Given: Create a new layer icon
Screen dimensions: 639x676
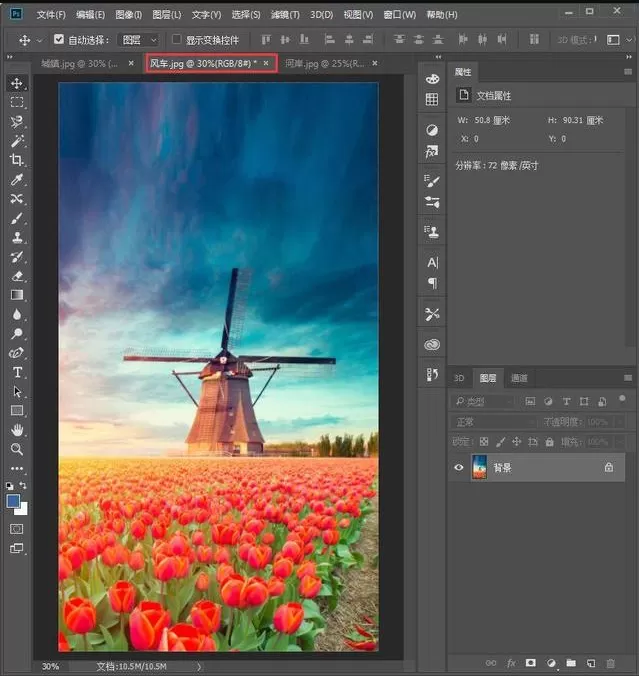Looking at the screenshot, I should (x=591, y=663).
